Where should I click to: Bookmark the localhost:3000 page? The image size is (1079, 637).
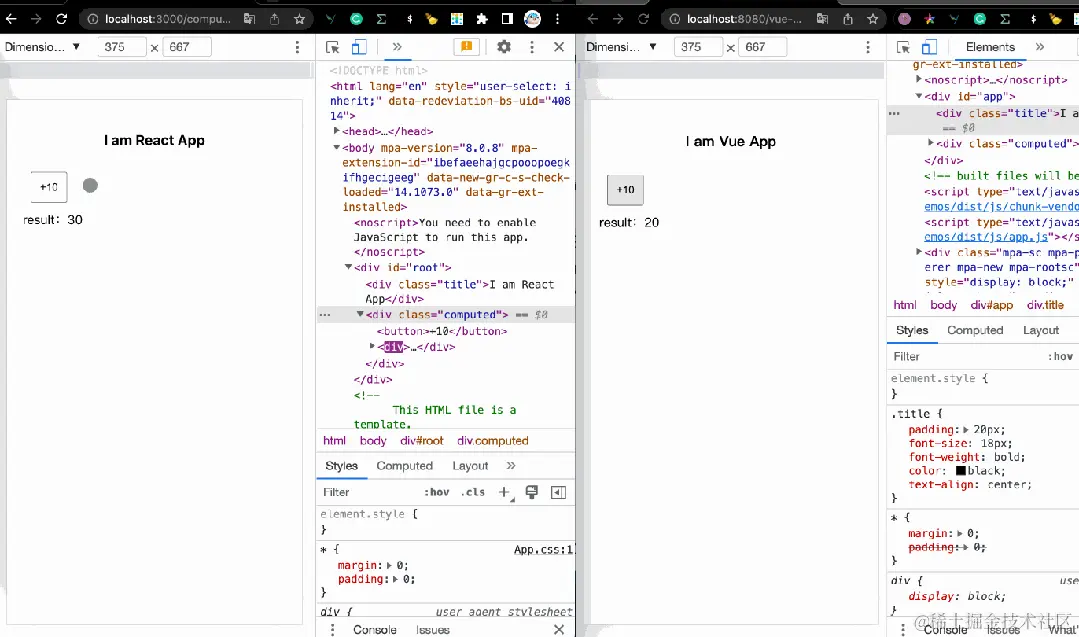pos(299,19)
